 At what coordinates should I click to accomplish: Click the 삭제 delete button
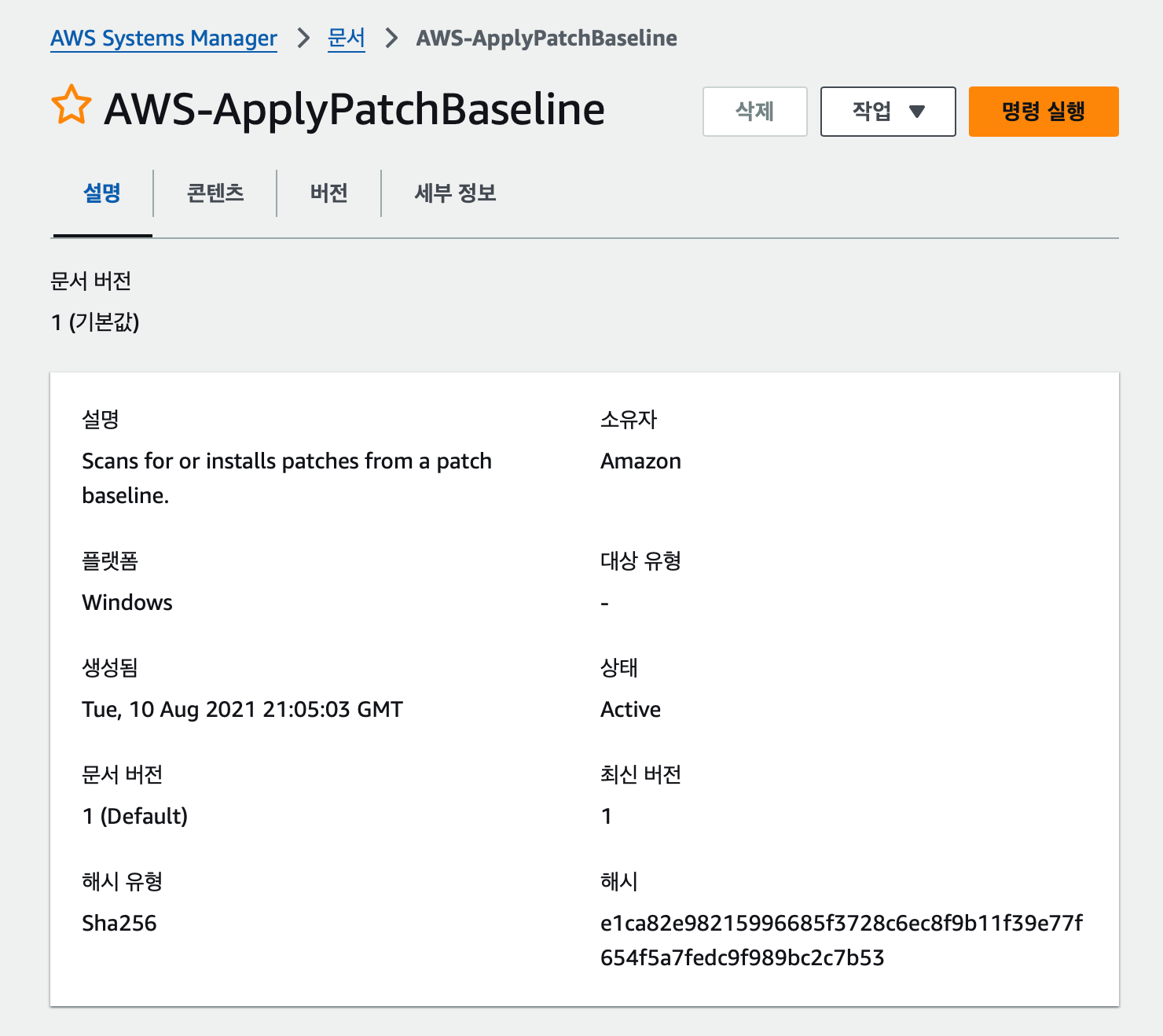point(755,112)
